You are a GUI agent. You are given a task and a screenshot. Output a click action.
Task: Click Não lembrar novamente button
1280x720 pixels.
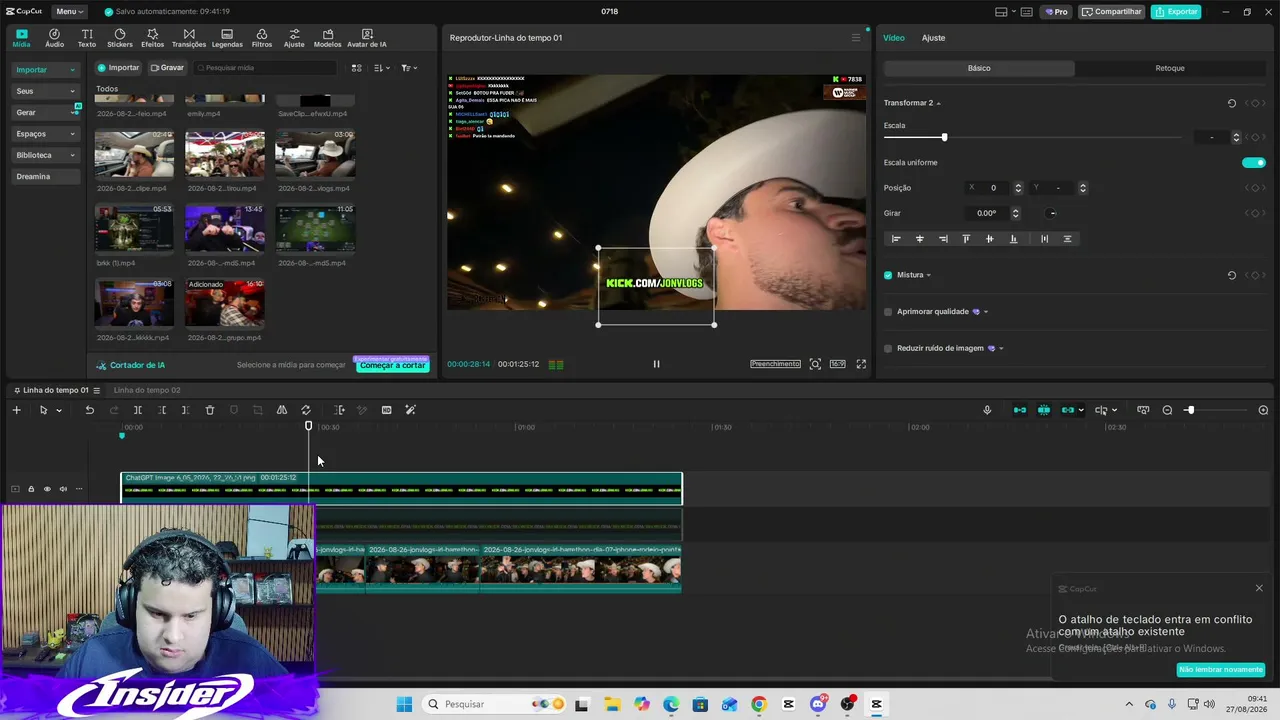point(1221,670)
